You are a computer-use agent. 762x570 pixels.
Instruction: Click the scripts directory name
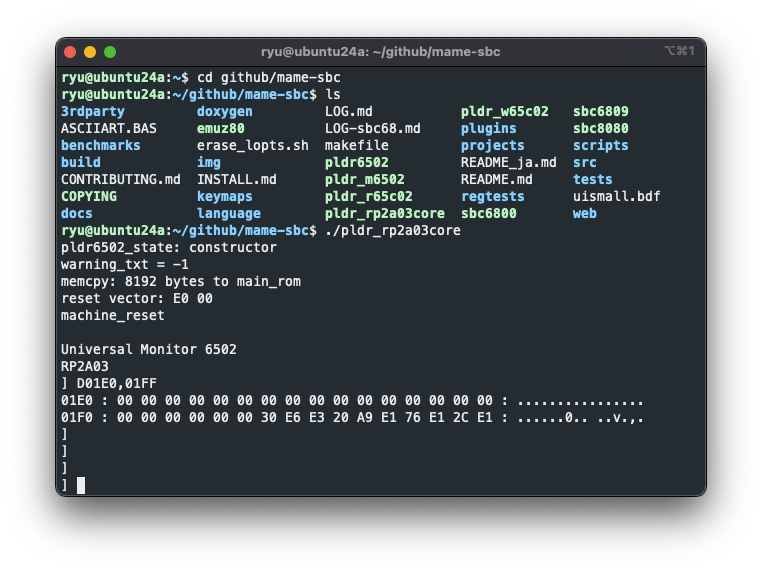(x=601, y=145)
